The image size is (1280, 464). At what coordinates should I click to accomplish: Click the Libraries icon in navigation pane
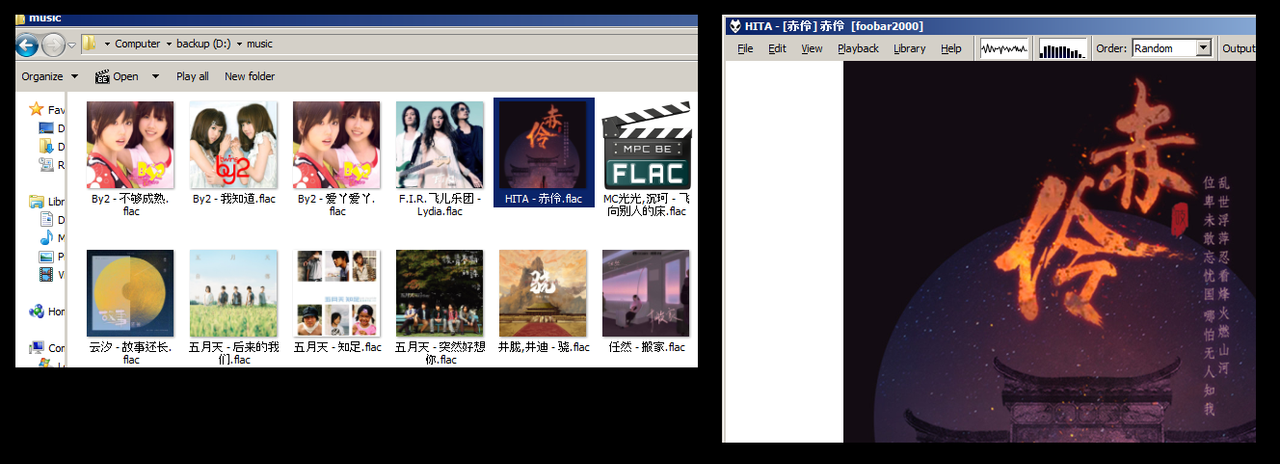pyautogui.click(x=36, y=201)
